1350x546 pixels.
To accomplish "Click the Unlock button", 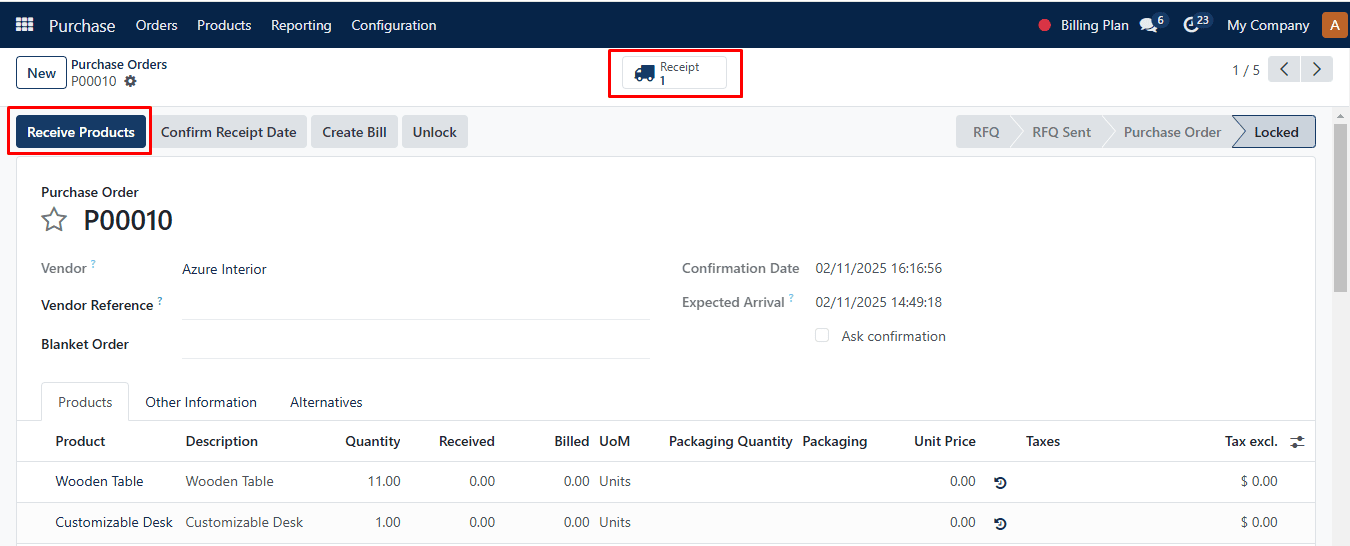I will (x=434, y=132).
